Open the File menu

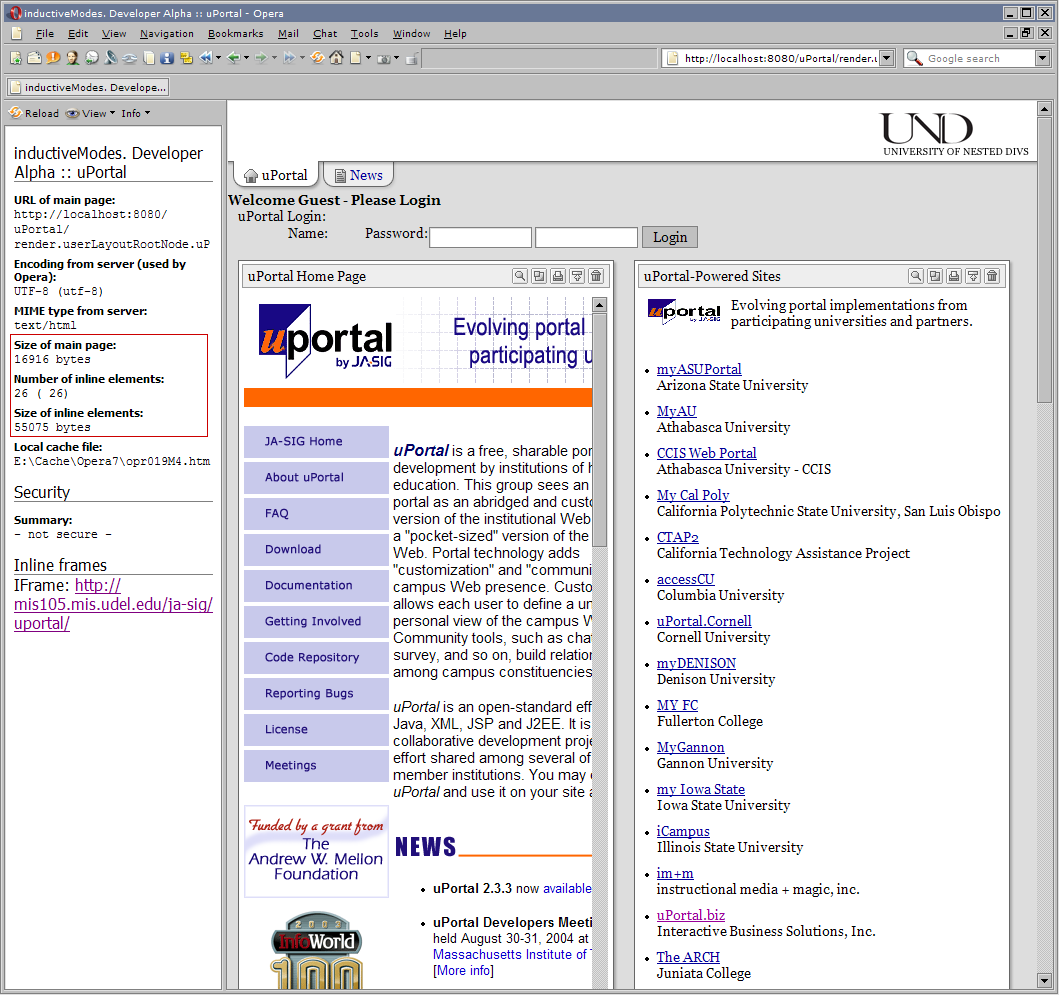(45, 33)
